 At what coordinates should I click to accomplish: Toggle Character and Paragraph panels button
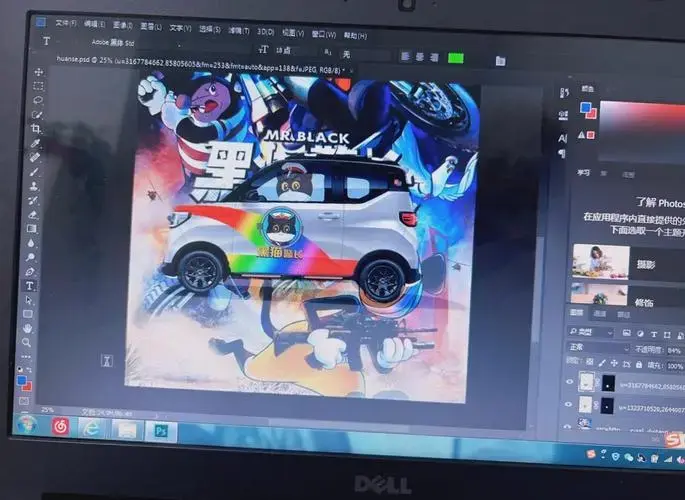(501, 61)
